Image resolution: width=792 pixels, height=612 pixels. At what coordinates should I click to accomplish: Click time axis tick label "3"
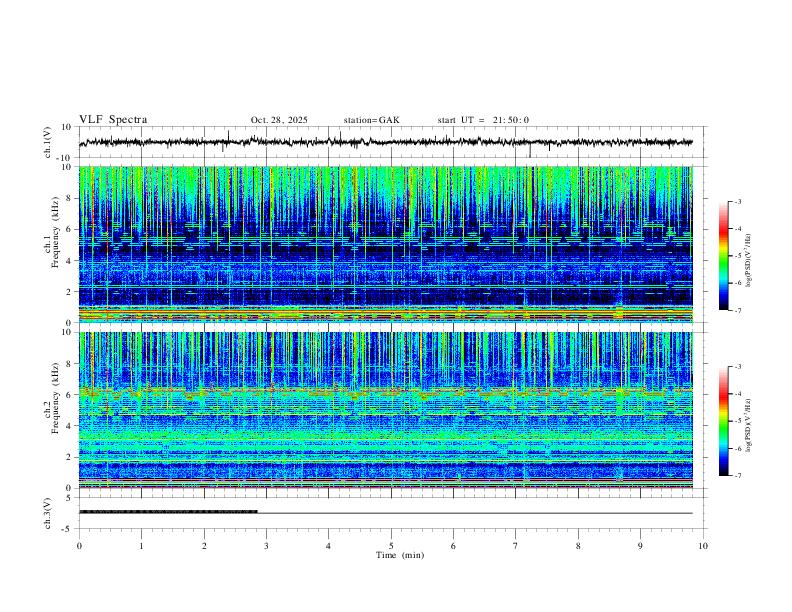click(x=266, y=546)
